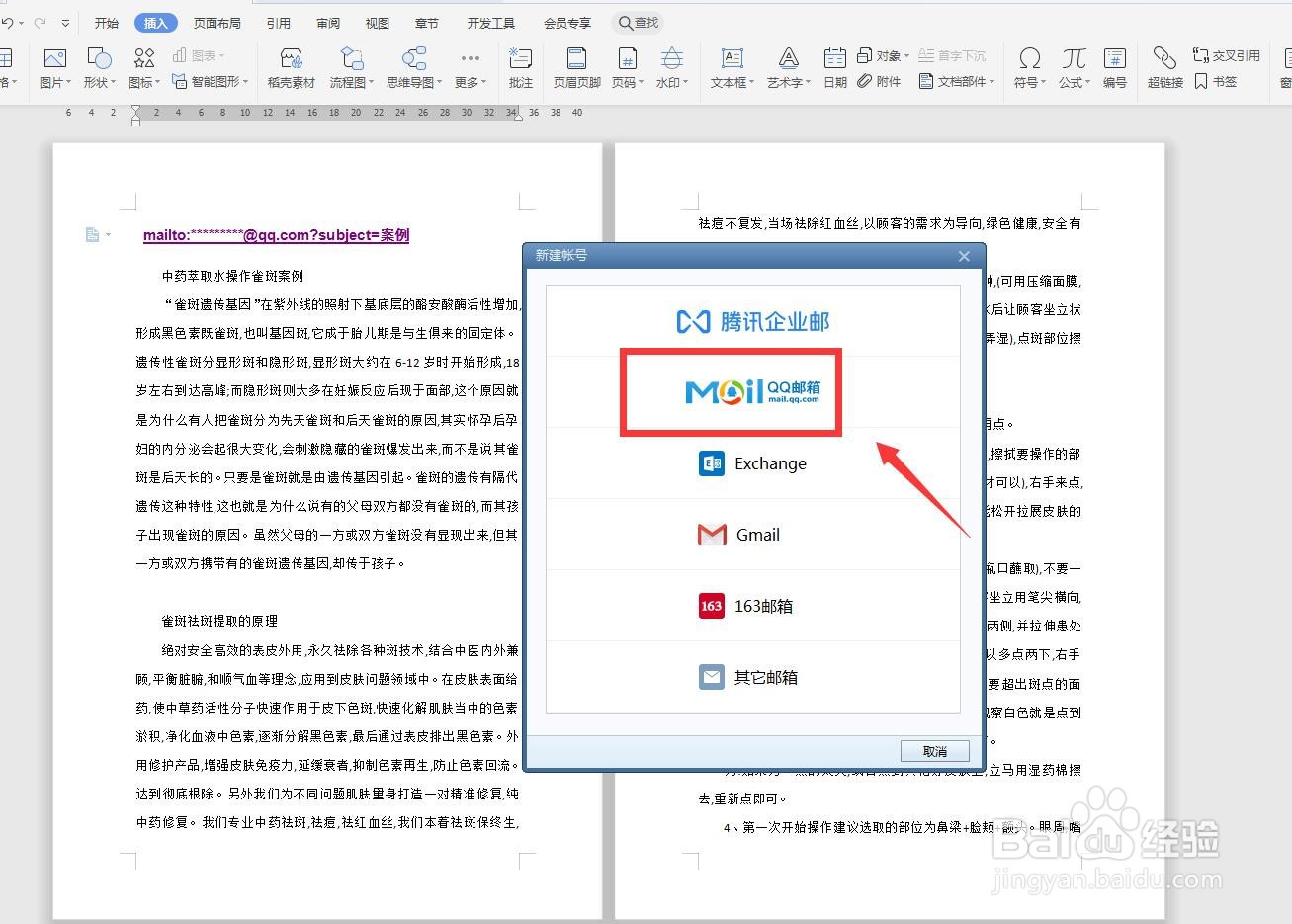Insert a 超链接 hyperlink
The width and height of the screenshot is (1292, 924).
(1165, 67)
